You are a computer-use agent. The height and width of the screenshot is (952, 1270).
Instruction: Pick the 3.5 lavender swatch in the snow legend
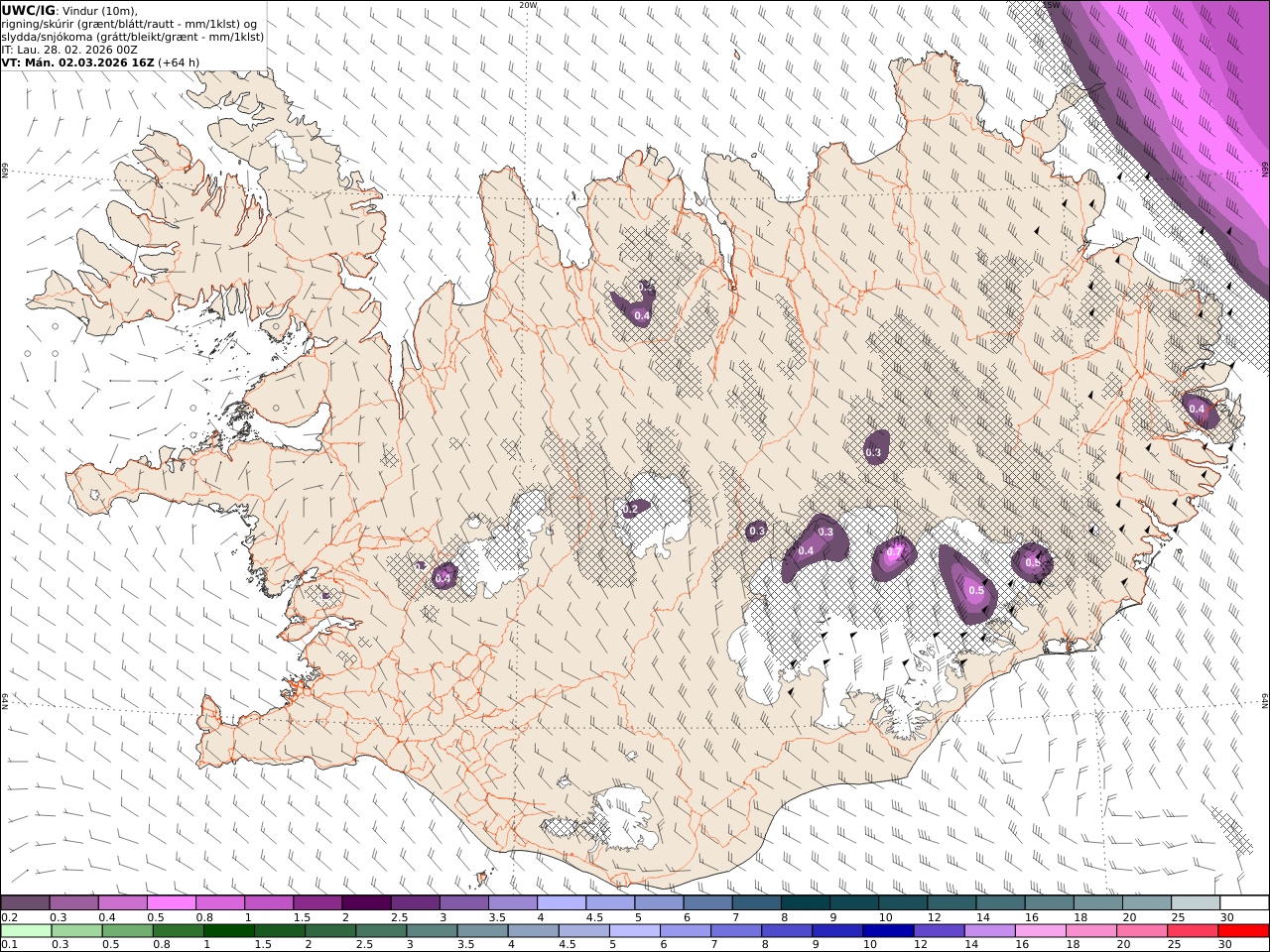click(x=512, y=903)
